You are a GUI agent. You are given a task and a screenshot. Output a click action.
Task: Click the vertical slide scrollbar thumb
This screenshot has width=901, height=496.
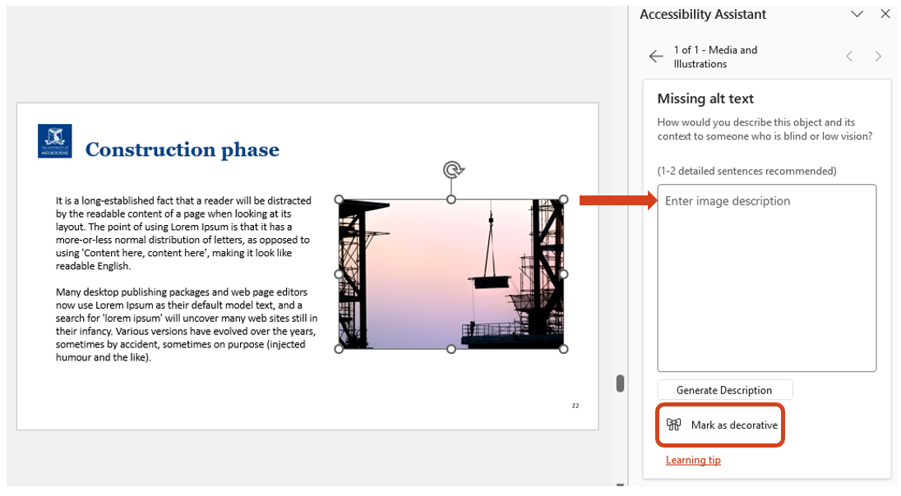tap(620, 383)
